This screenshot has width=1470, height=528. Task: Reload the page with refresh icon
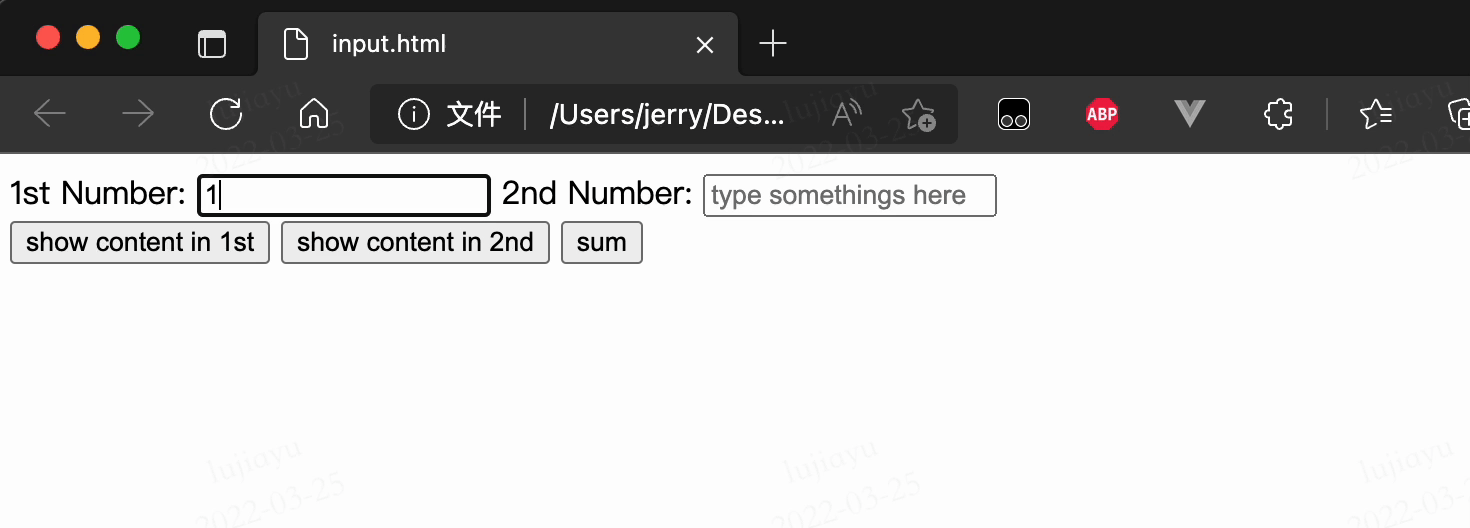point(226,114)
